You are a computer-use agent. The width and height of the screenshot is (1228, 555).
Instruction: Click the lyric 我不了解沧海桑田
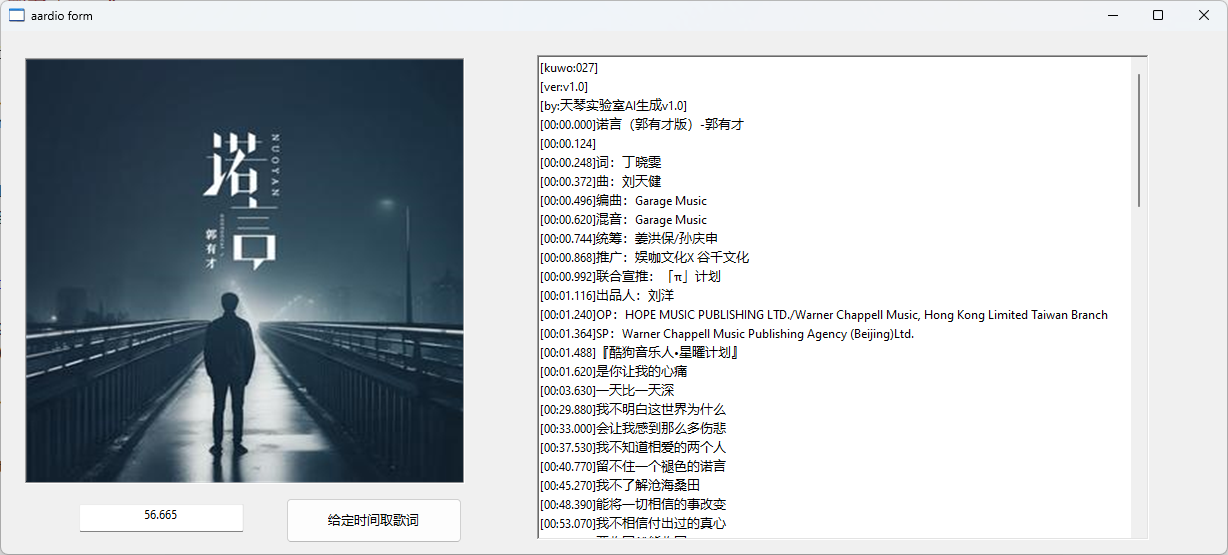(x=620, y=486)
